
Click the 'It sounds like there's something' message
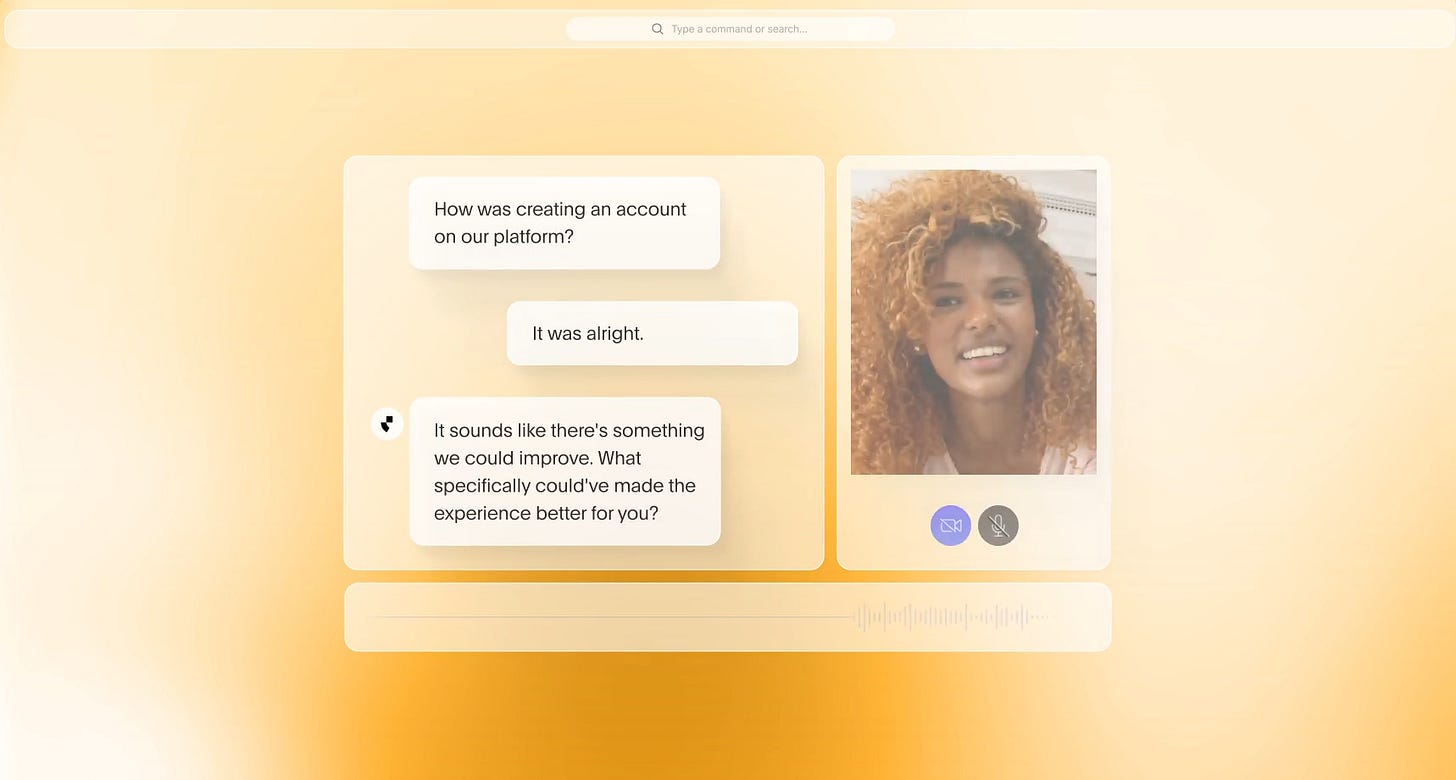[x=565, y=471]
